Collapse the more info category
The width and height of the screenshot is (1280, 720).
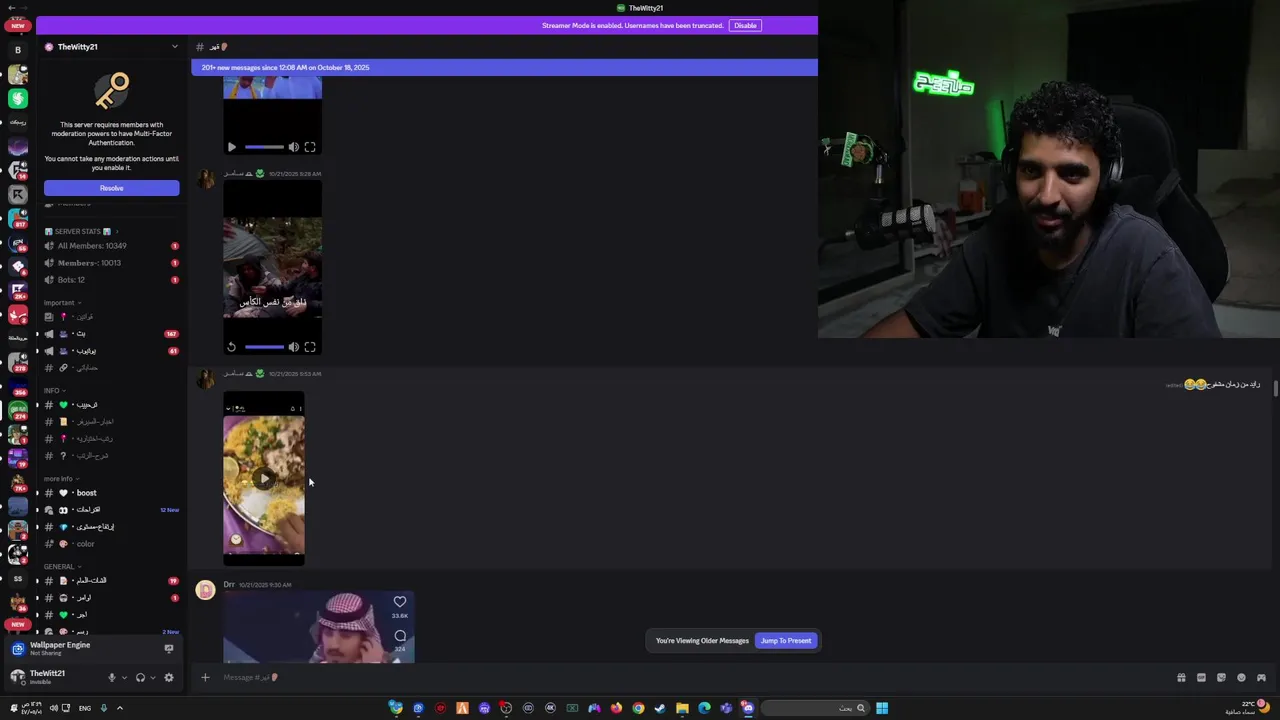61,478
